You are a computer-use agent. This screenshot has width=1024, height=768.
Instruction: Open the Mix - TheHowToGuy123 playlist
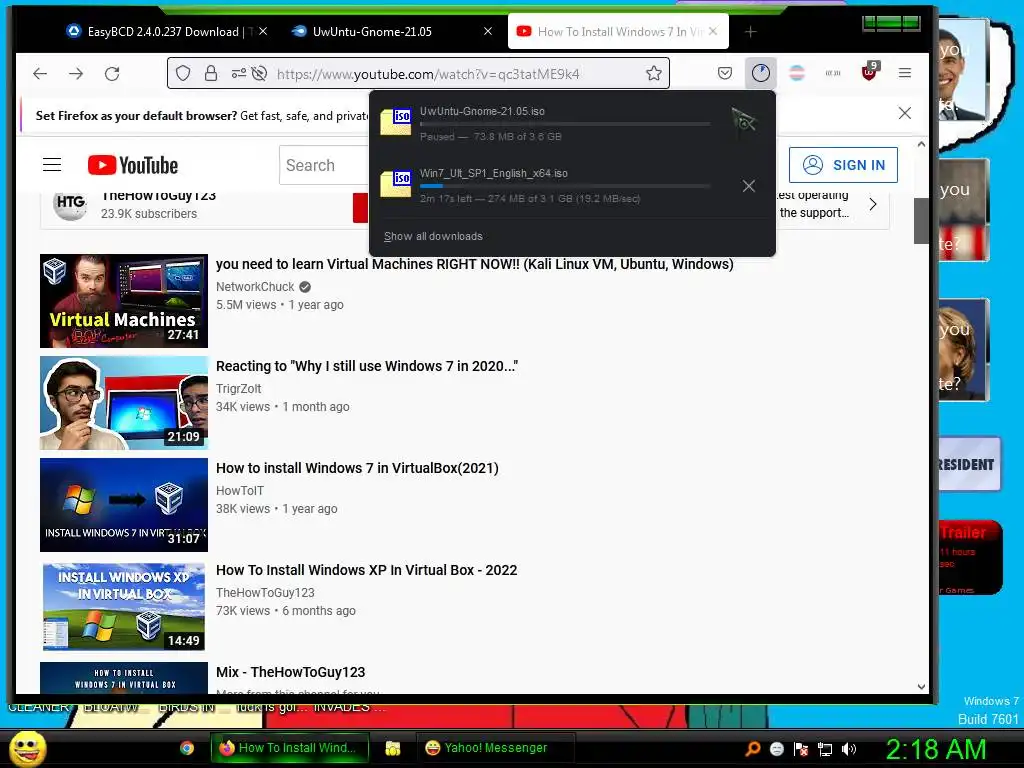click(x=291, y=672)
